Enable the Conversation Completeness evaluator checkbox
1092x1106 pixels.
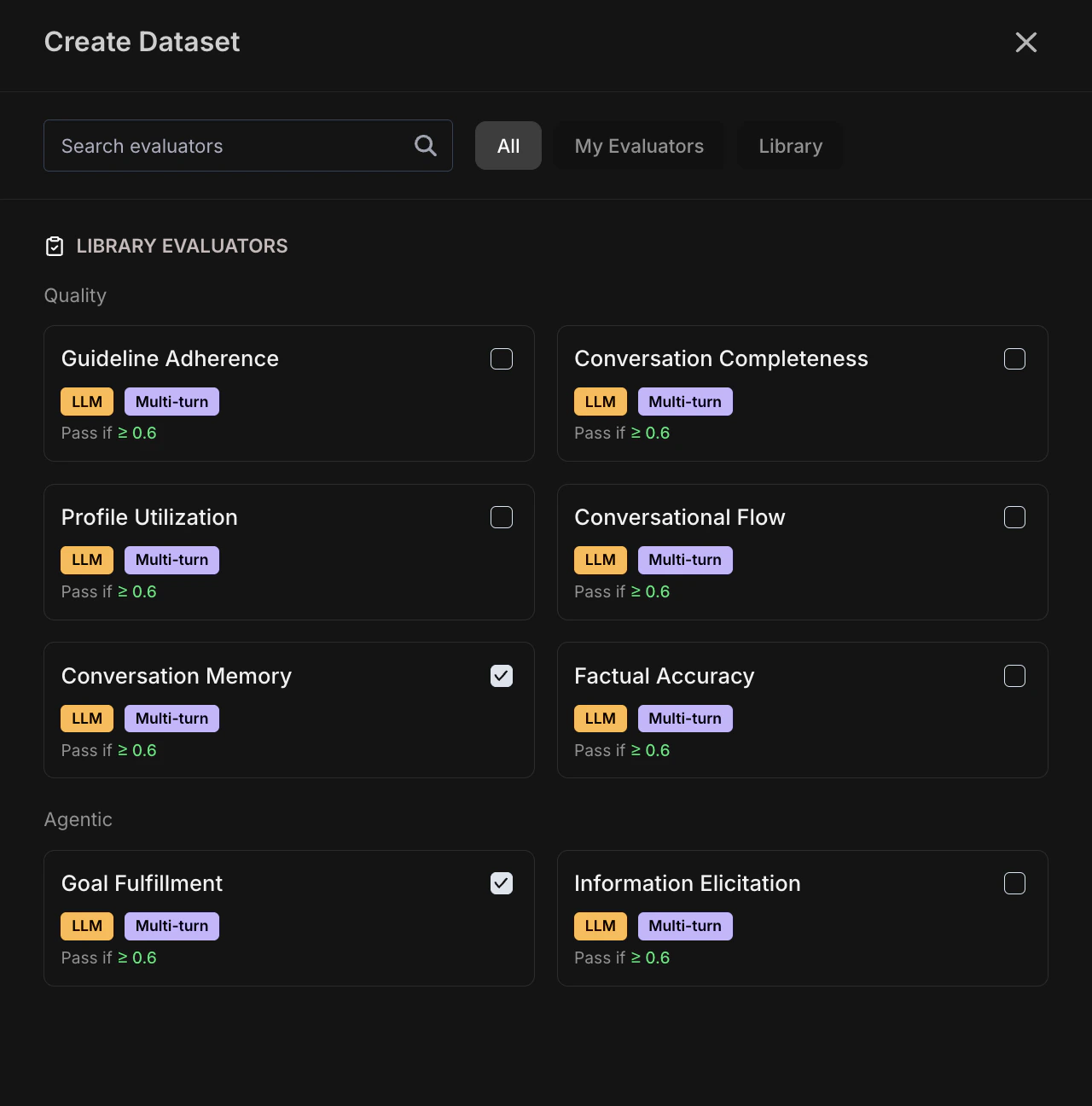point(1014,359)
